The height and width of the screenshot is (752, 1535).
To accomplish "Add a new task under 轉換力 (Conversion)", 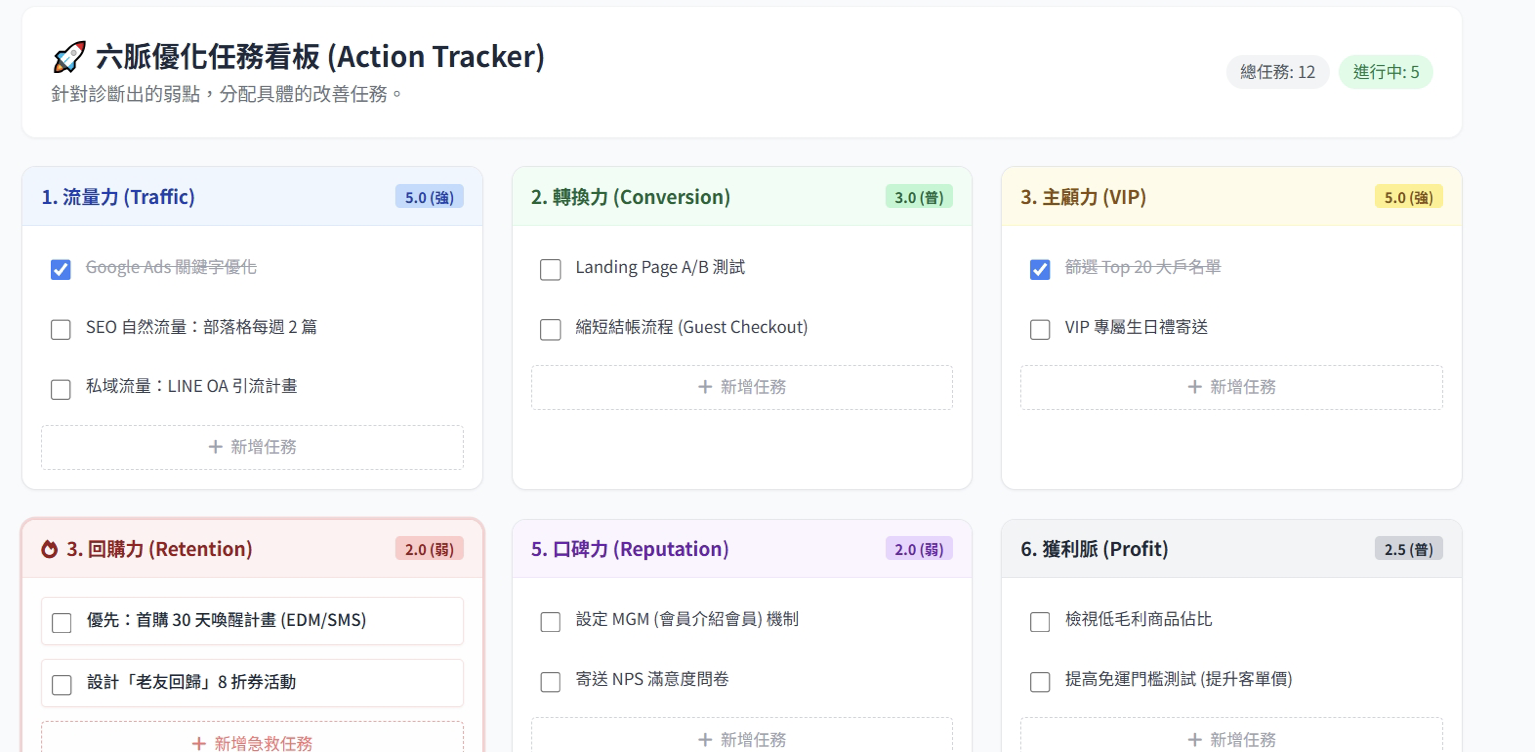I will [741, 387].
